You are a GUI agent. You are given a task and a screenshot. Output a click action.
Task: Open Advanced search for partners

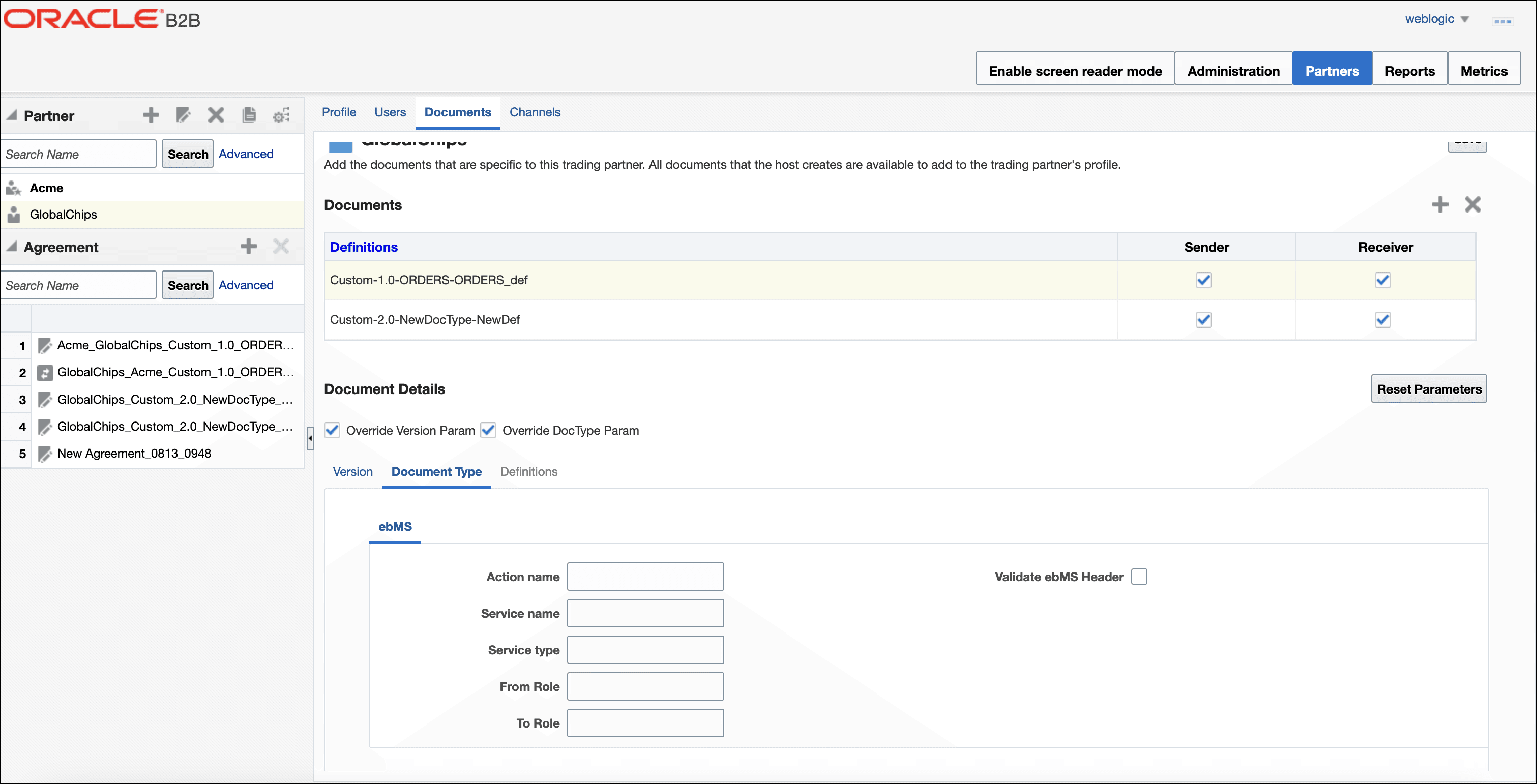[x=246, y=154]
